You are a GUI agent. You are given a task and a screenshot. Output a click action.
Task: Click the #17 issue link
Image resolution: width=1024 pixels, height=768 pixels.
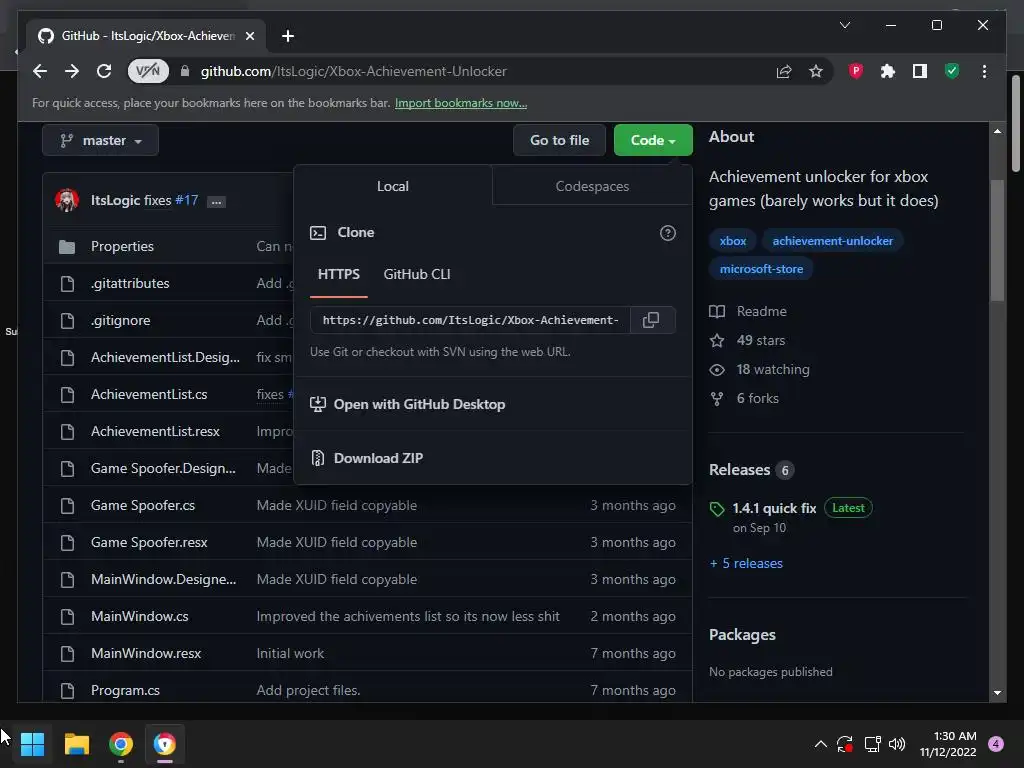tap(186, 200)
